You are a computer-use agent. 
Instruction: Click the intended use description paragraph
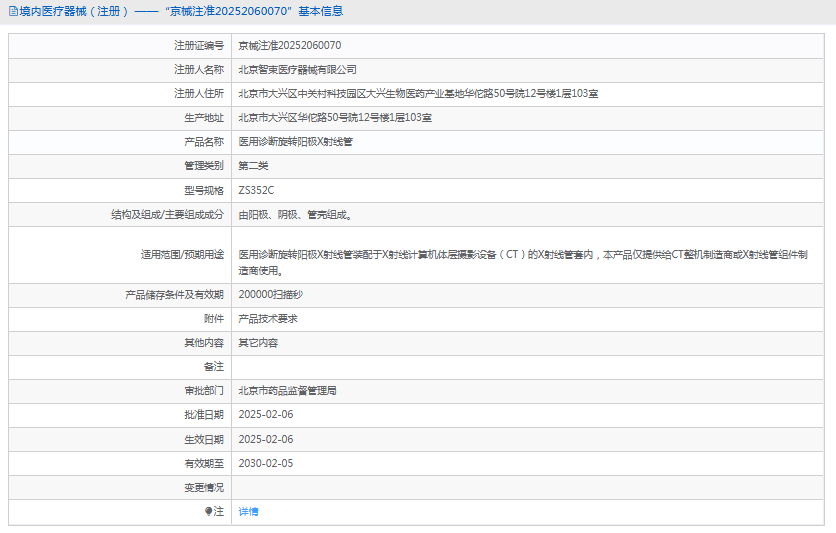[522, 263]
